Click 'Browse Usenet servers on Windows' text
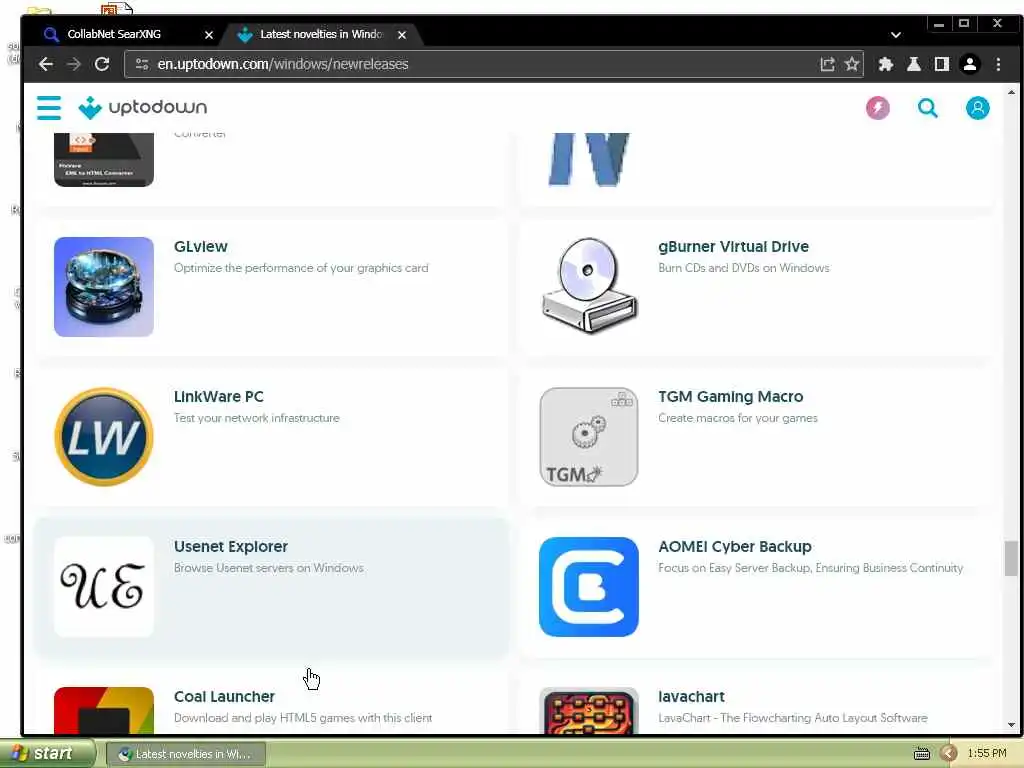This screenshot has height=768, width=1024. click(x=268, y=568)
